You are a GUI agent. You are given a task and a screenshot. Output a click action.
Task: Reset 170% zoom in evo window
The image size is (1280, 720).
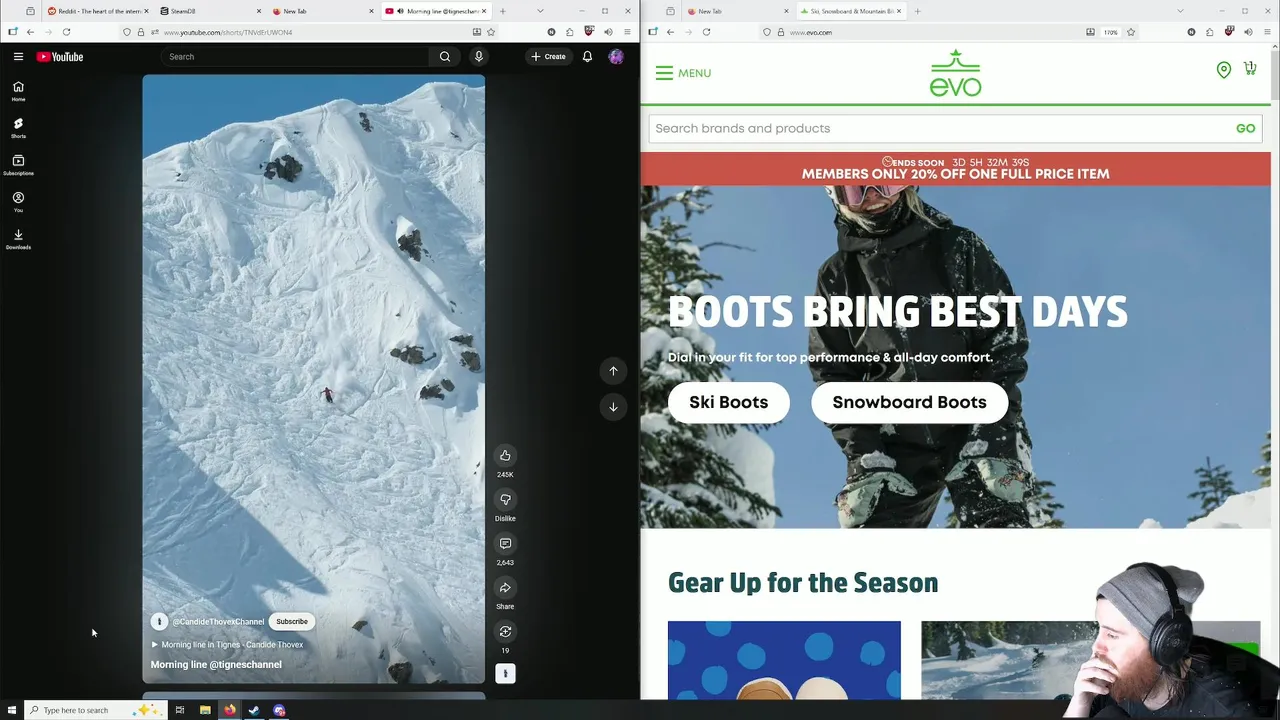point(1111,32)
